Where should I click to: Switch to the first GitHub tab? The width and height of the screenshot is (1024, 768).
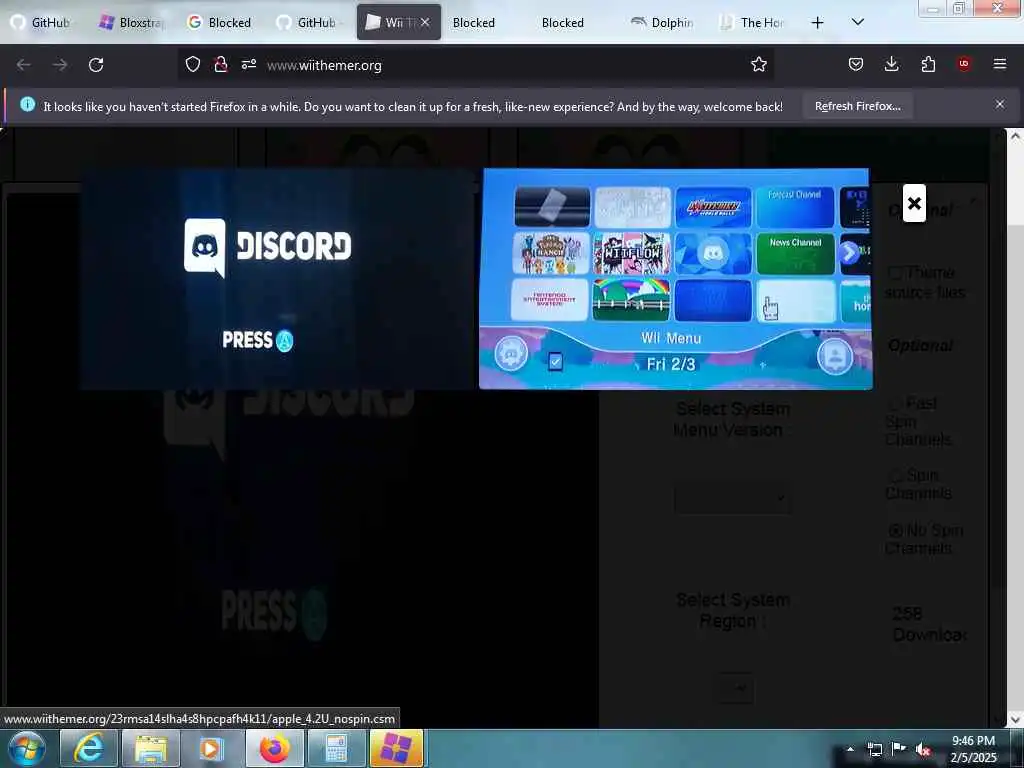point(44,22)
